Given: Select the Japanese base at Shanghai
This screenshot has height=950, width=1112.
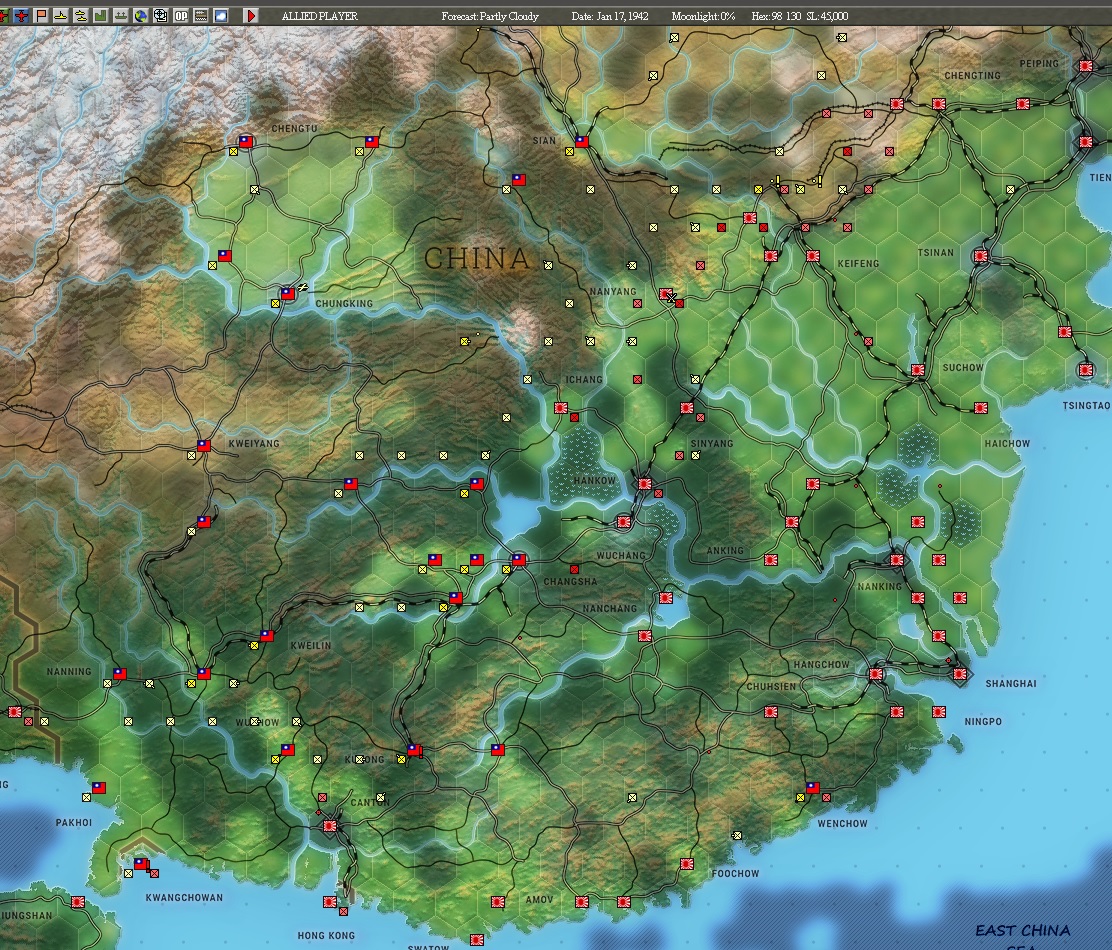Looking at the screenshot, I should click(x=960, y=674).
